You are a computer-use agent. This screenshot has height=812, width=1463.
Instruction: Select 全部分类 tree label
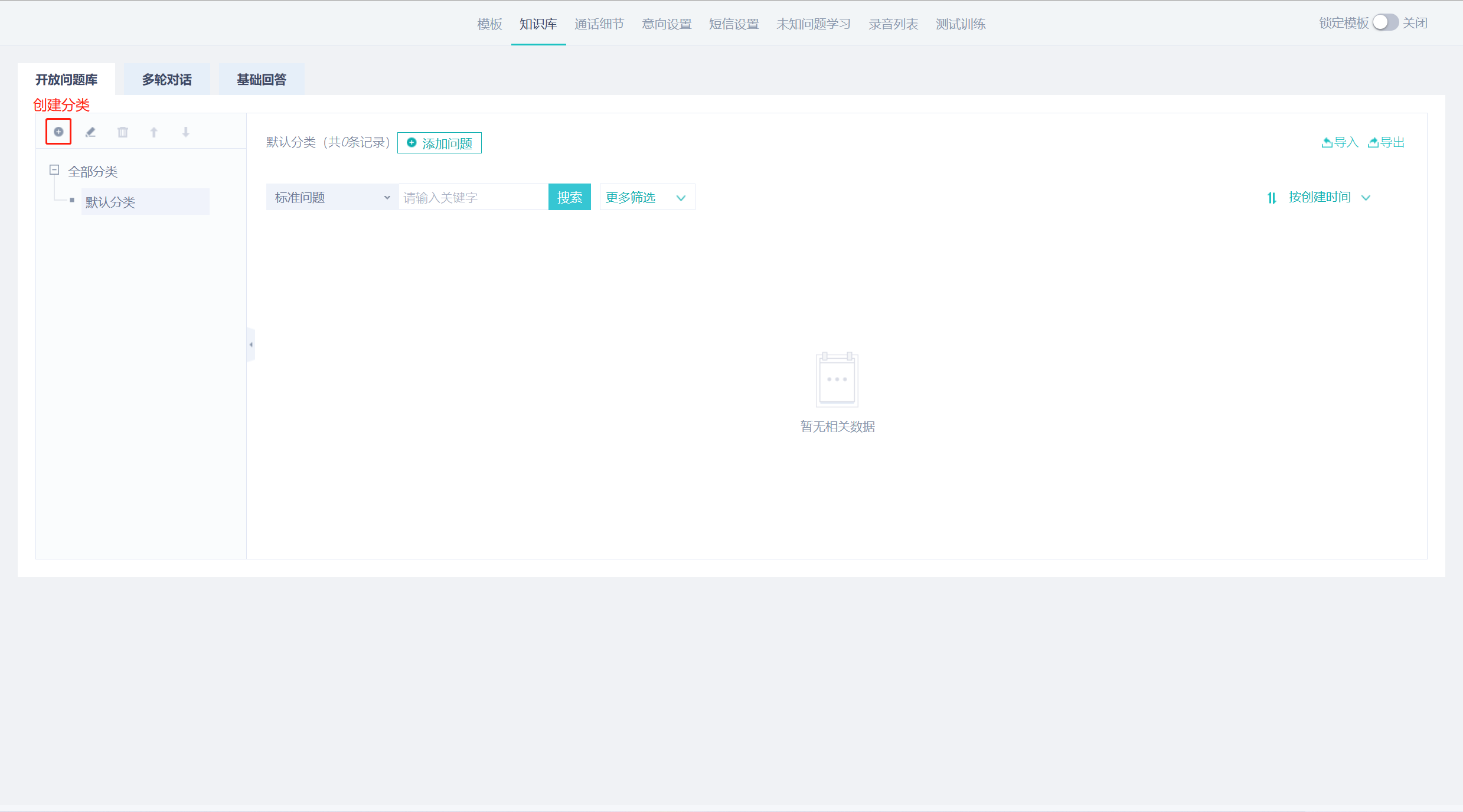pos(93,171)
